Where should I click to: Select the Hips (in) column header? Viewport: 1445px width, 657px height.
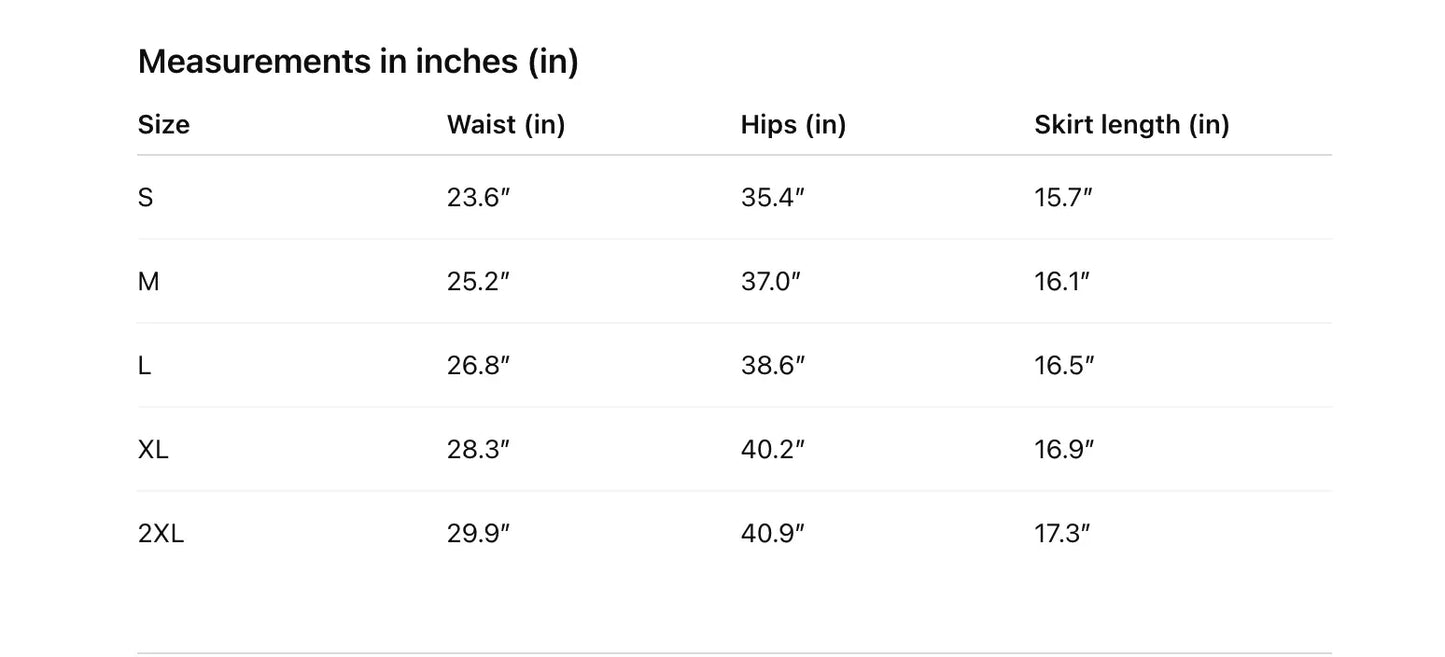pyautogui.click(x=793, y=125)
